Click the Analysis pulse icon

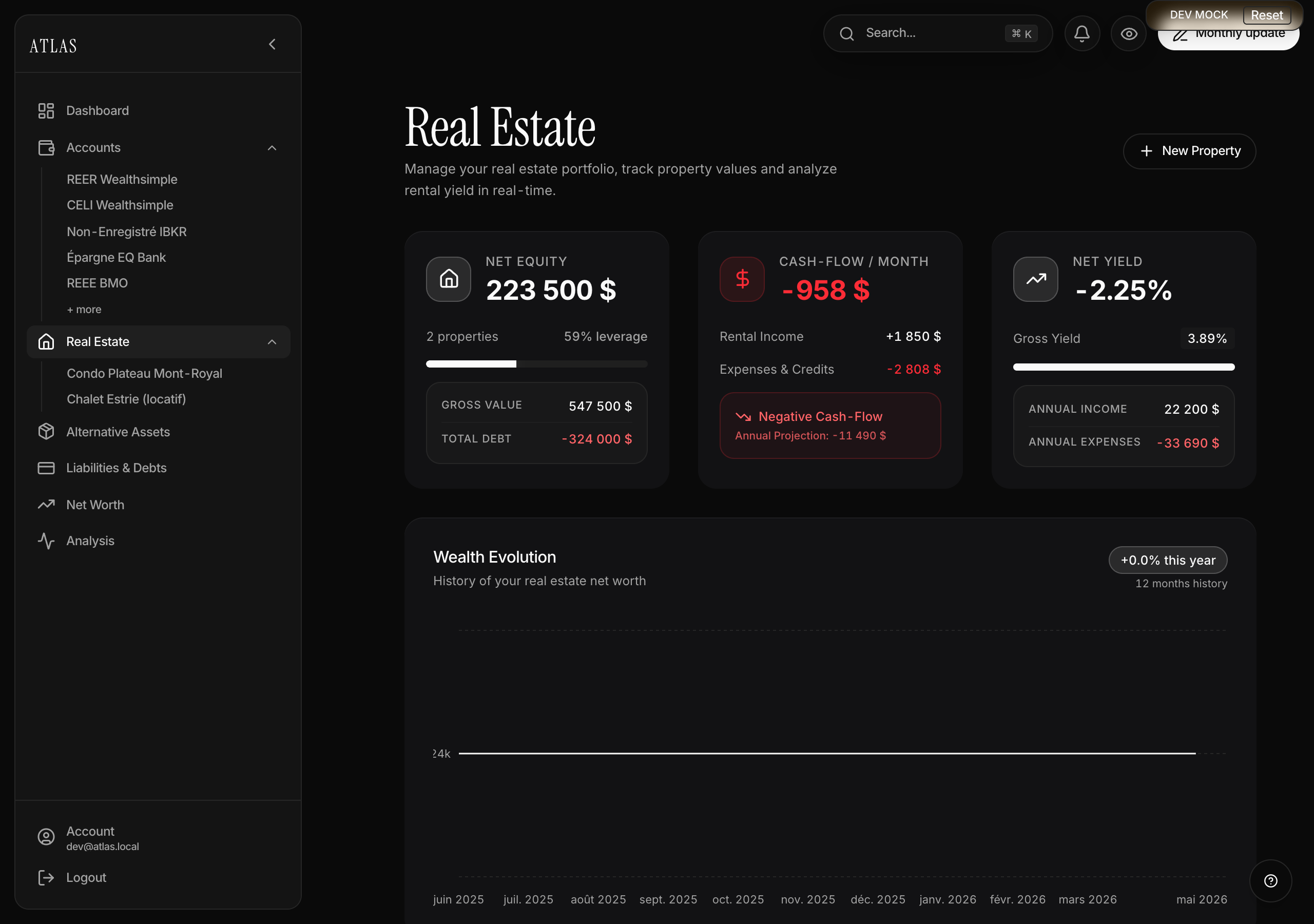[x=46, y=541]
